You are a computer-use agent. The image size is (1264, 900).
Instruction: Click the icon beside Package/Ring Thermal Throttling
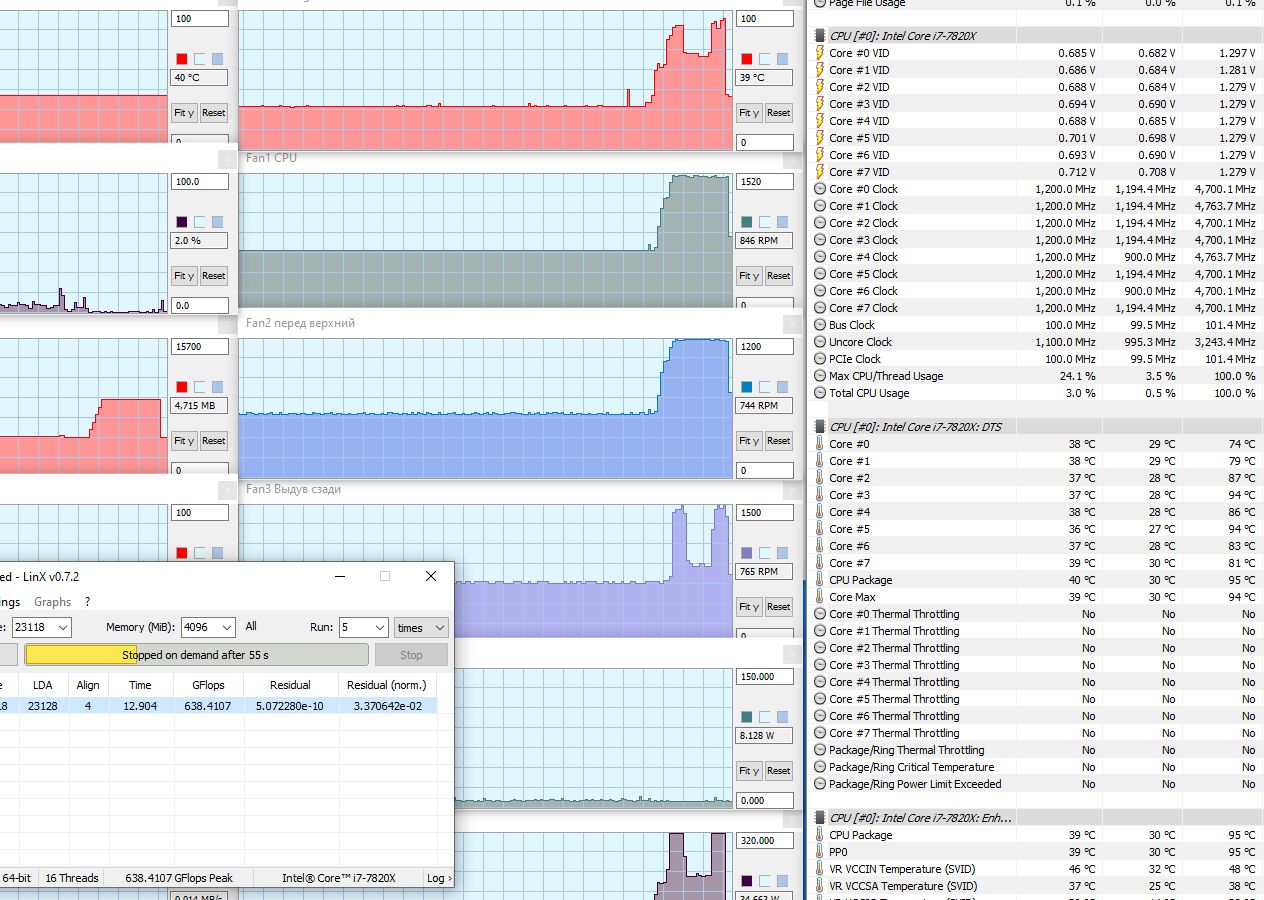pos(820,750)
